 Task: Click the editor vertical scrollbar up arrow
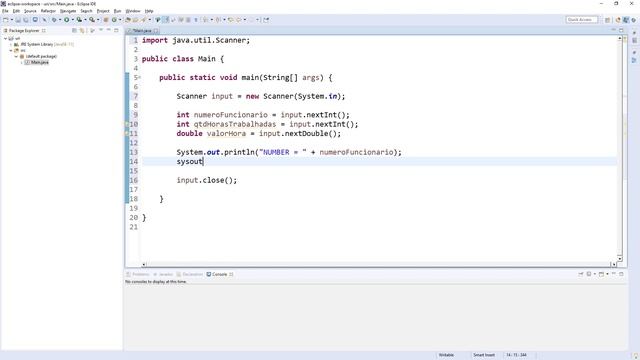(x=620, y=38)
